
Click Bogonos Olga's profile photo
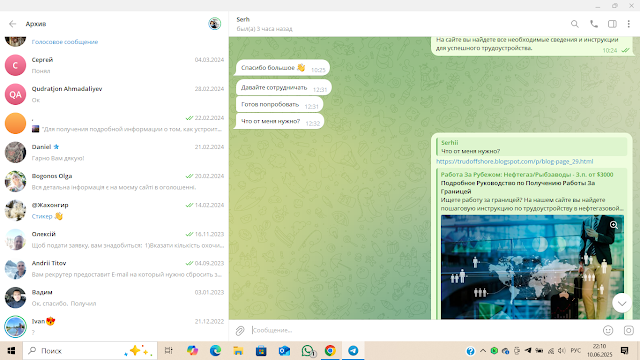[x=16, y=181]
